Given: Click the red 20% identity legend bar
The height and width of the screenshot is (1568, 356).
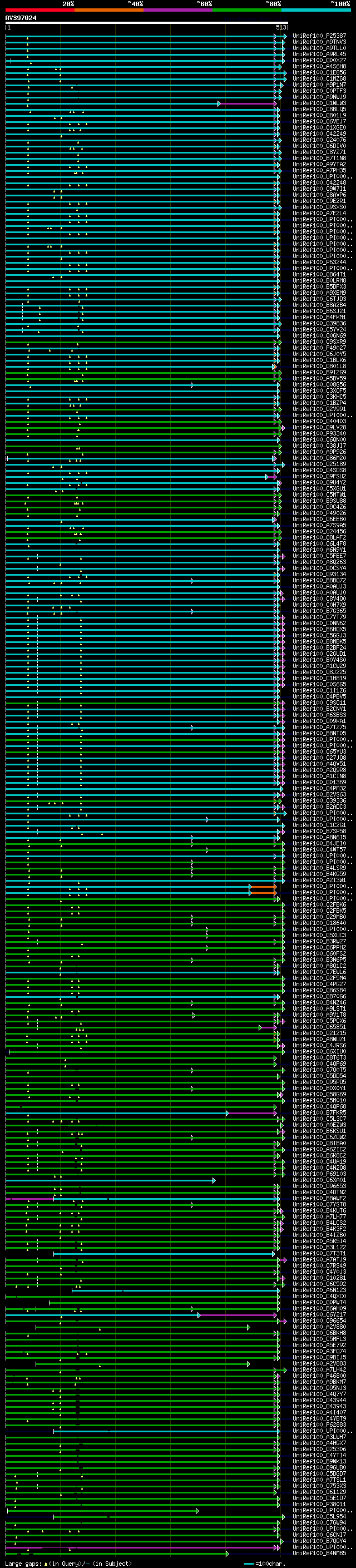Looking at the screenshot, I should coord(40,10).
